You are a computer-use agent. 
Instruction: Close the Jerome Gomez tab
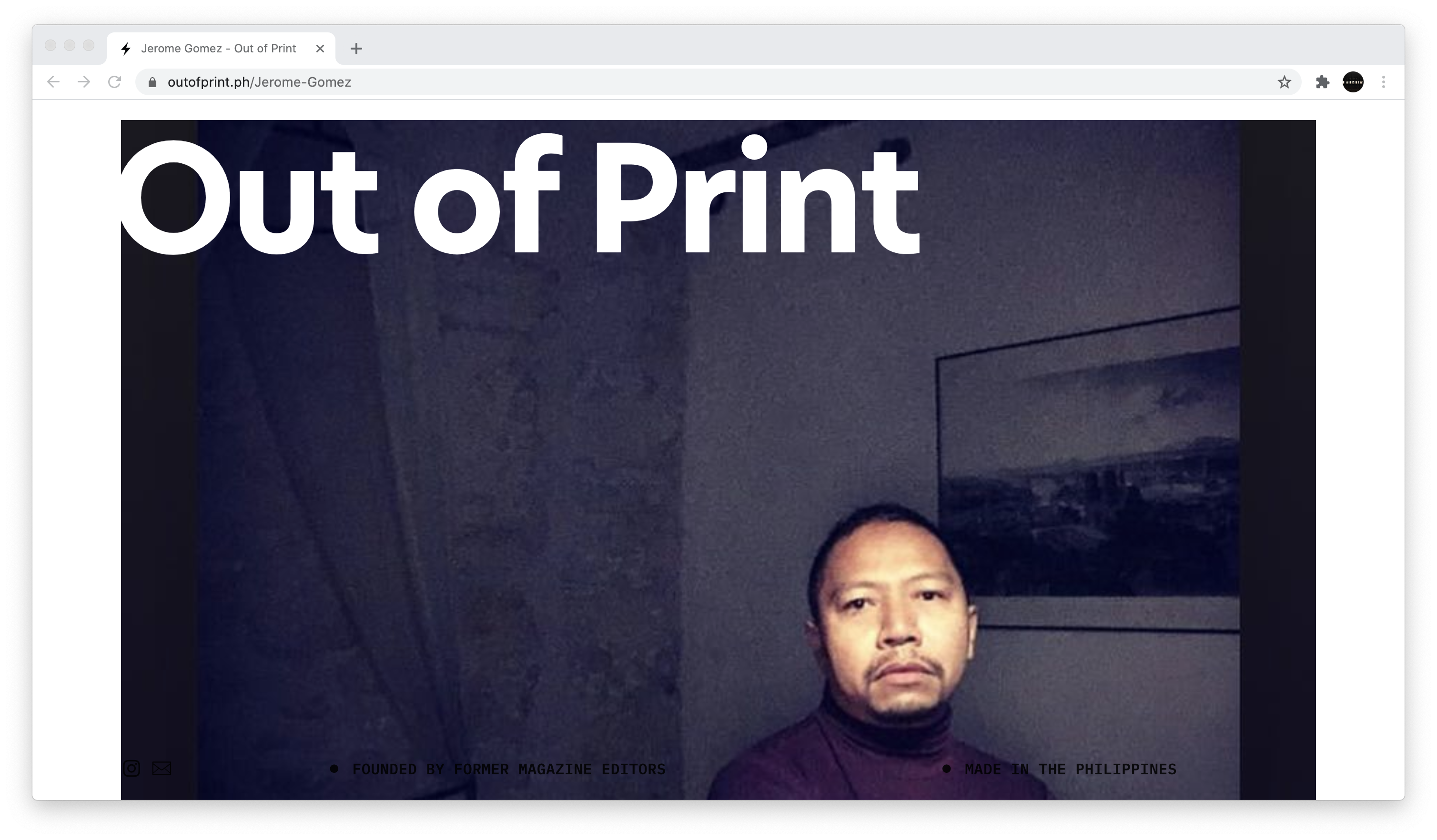(x=321, y=49)
